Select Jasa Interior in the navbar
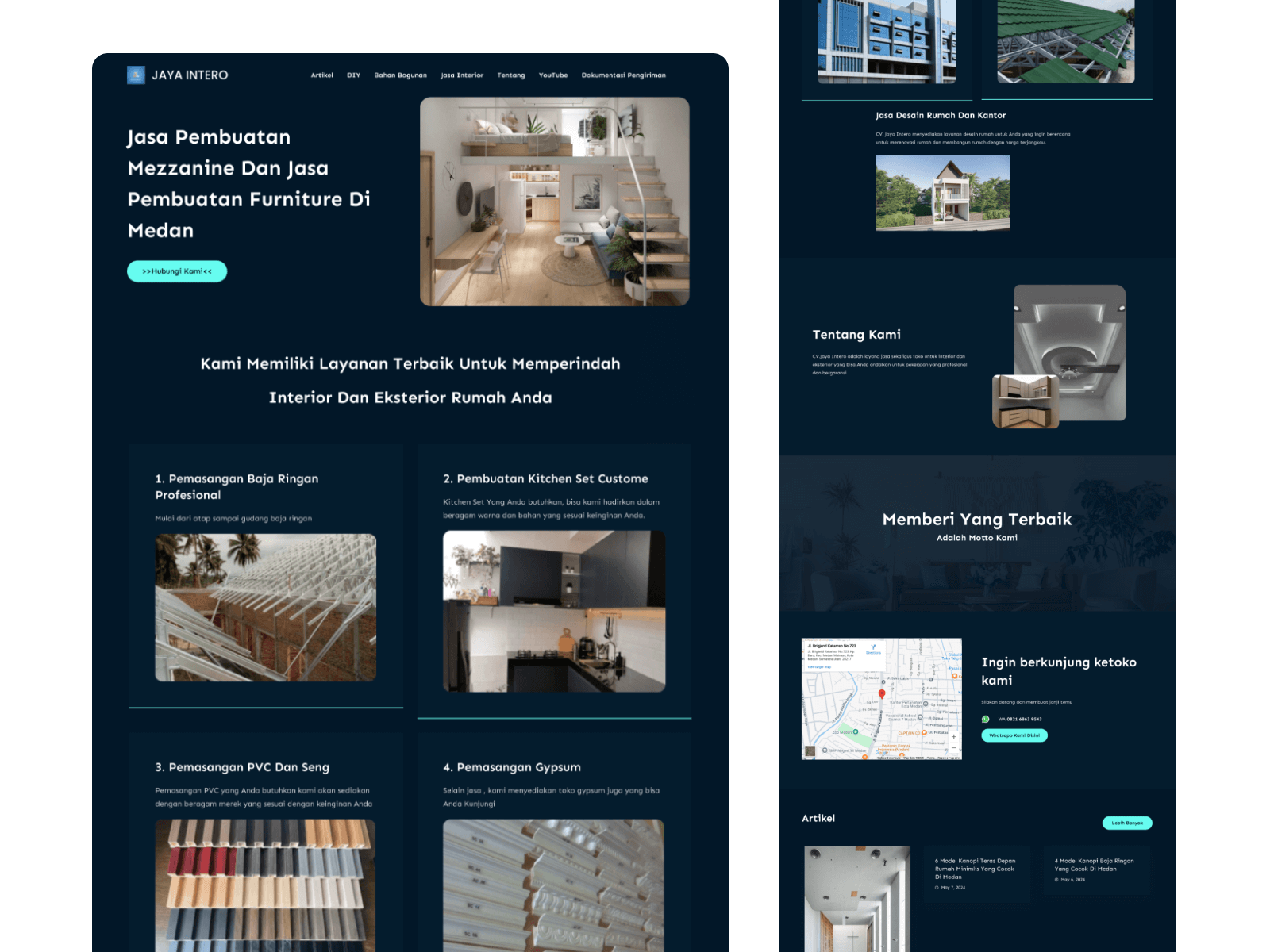Viewport: 1270px width, 952px height. point(462,75)
